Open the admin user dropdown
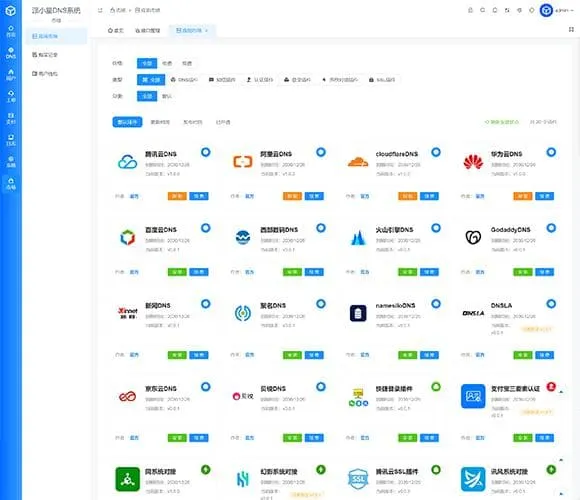 [557, 10]
